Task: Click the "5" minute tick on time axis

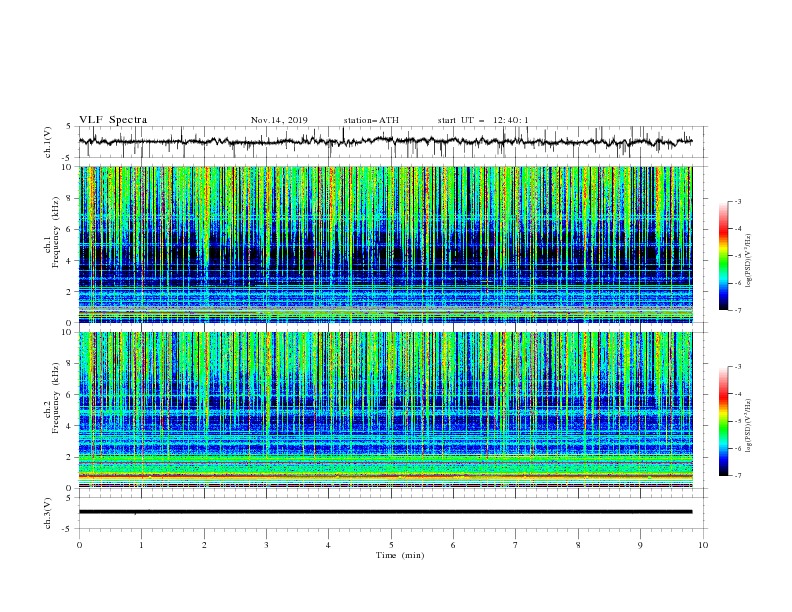Action: 391,545
